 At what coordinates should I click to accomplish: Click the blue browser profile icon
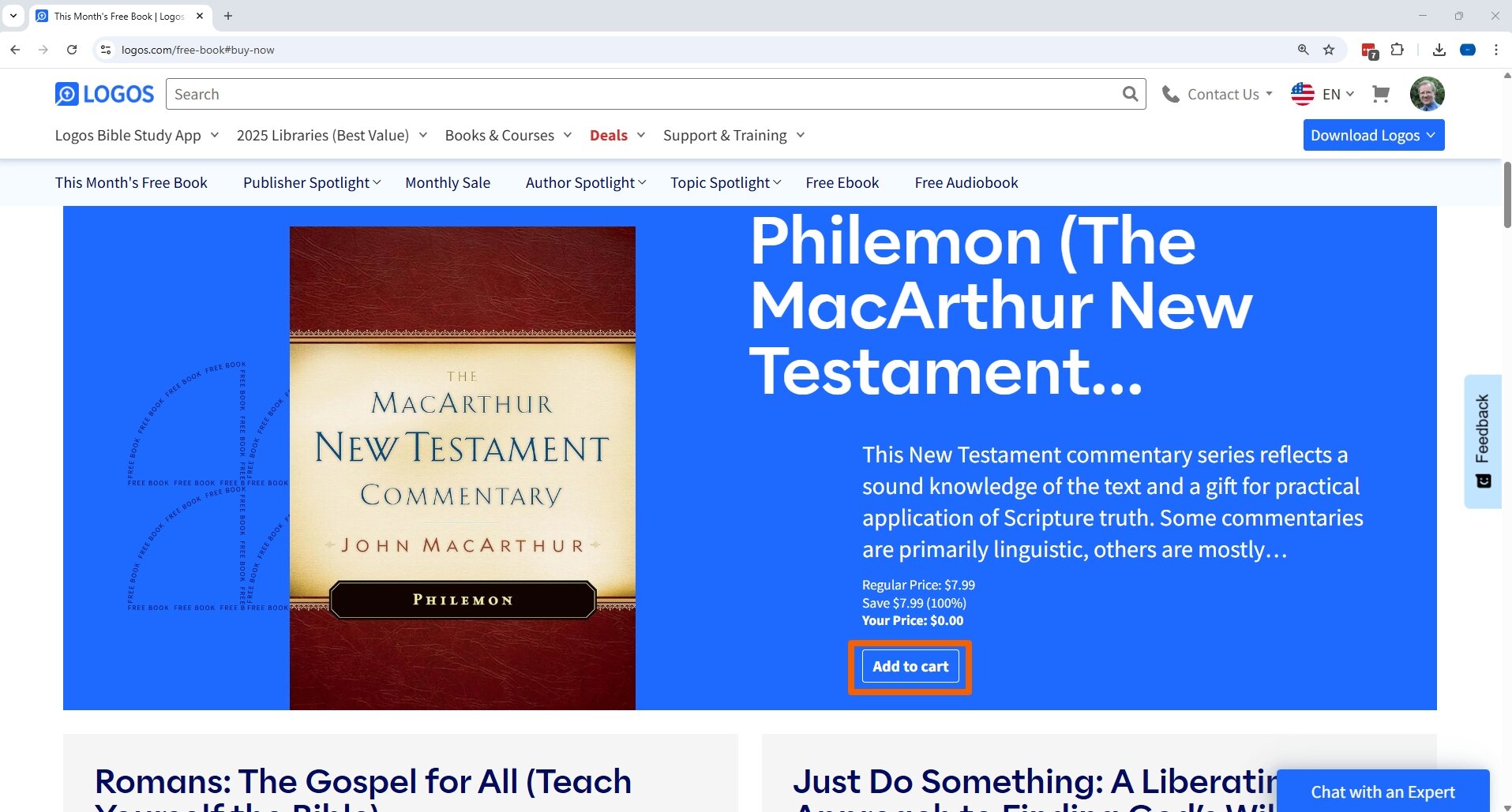pos(1468,50)
